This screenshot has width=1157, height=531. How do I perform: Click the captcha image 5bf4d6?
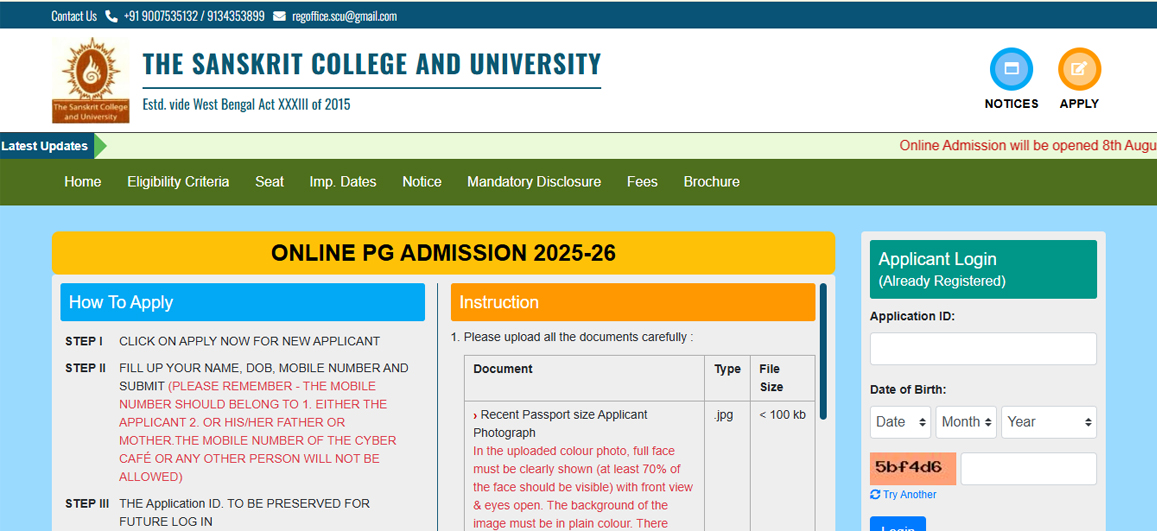pos(913,468)
